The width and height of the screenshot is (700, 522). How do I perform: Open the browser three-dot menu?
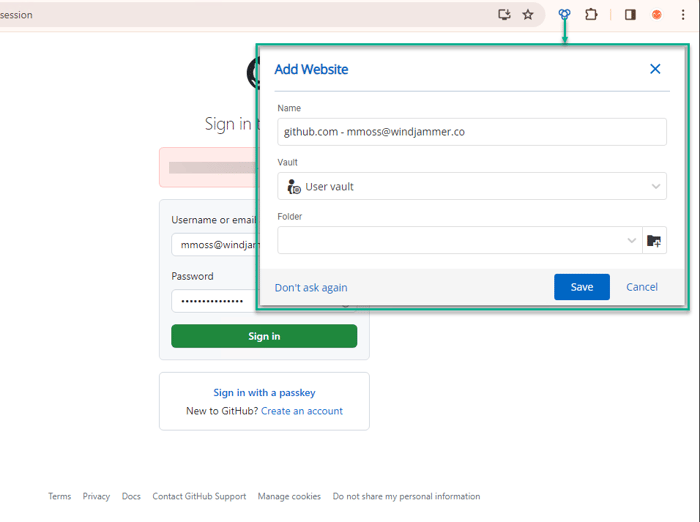pos(683,15)
